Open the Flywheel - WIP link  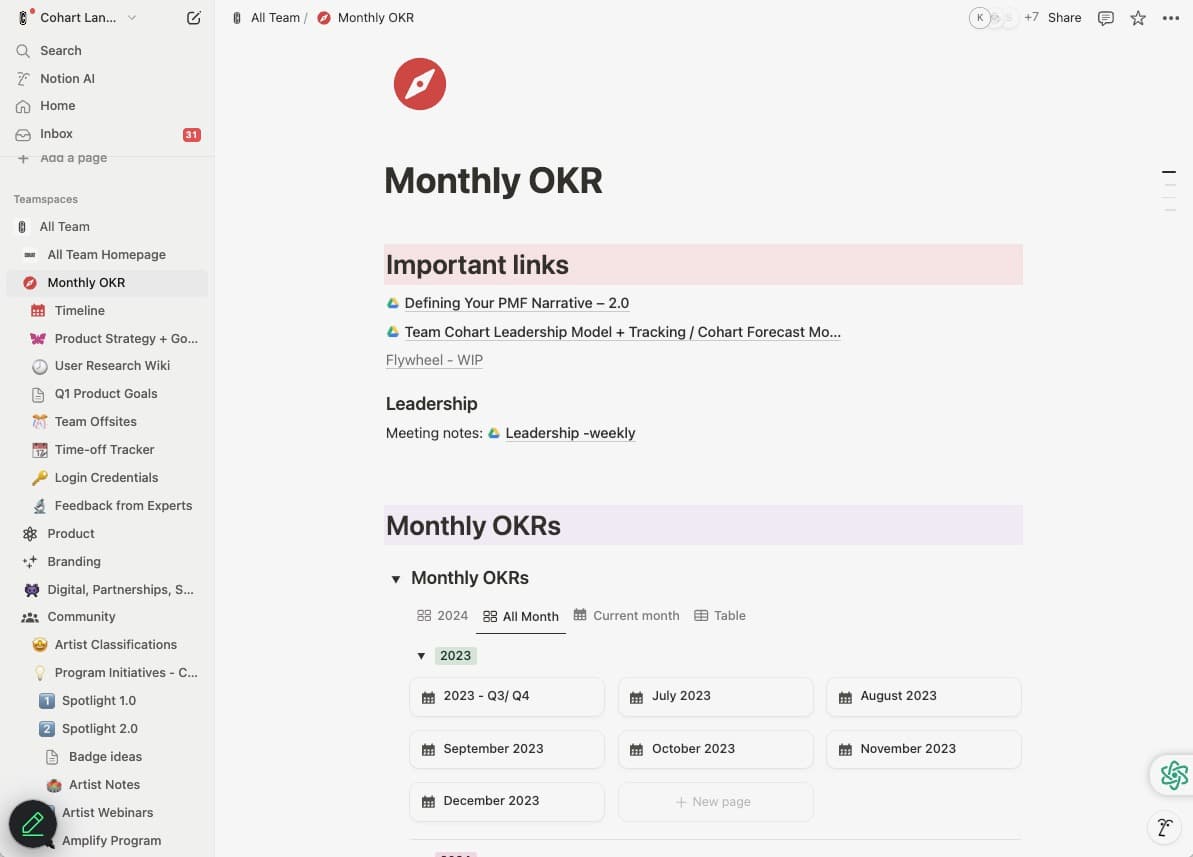433,359
